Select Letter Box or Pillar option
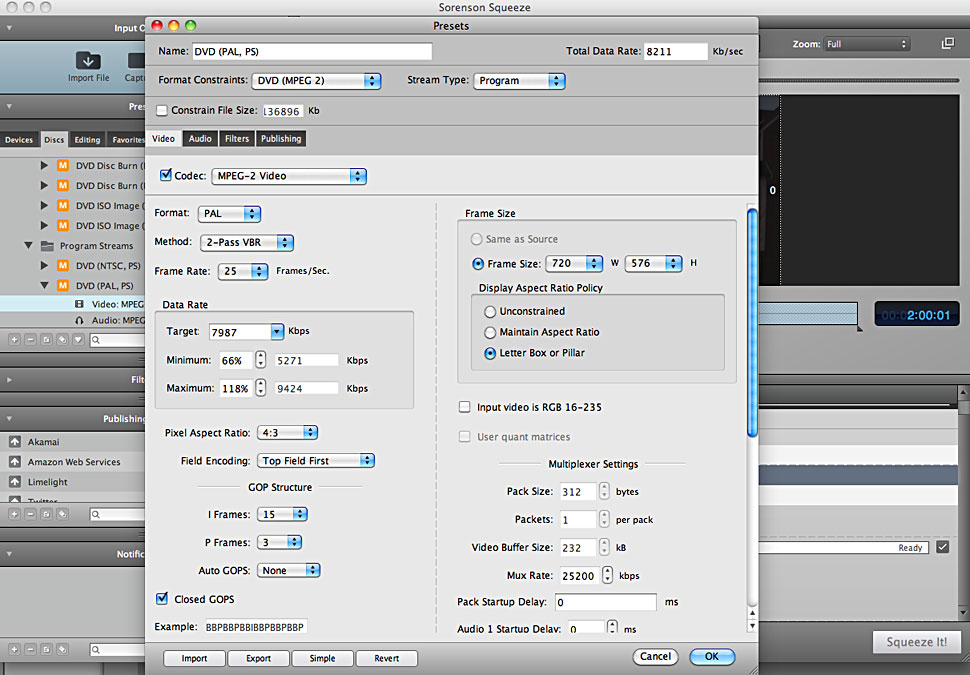Screen dimensions: 970x675 [x=490, y=353]
